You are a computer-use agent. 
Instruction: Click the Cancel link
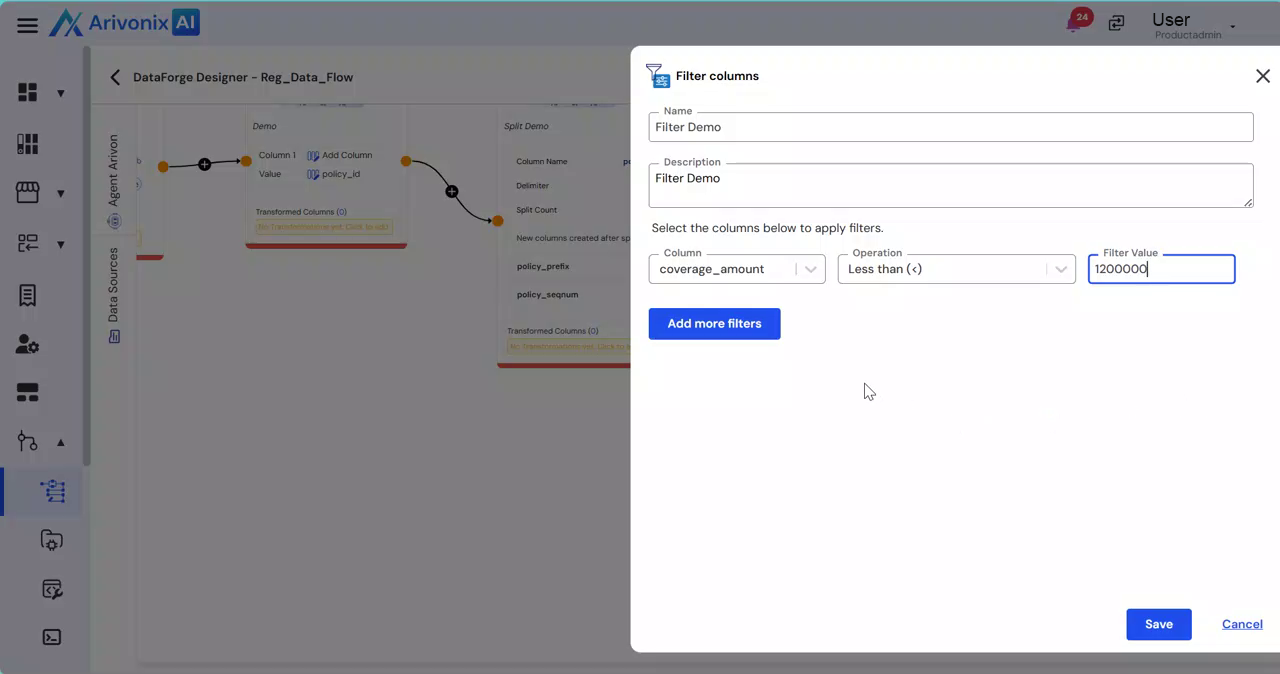tap(1241, 624)
